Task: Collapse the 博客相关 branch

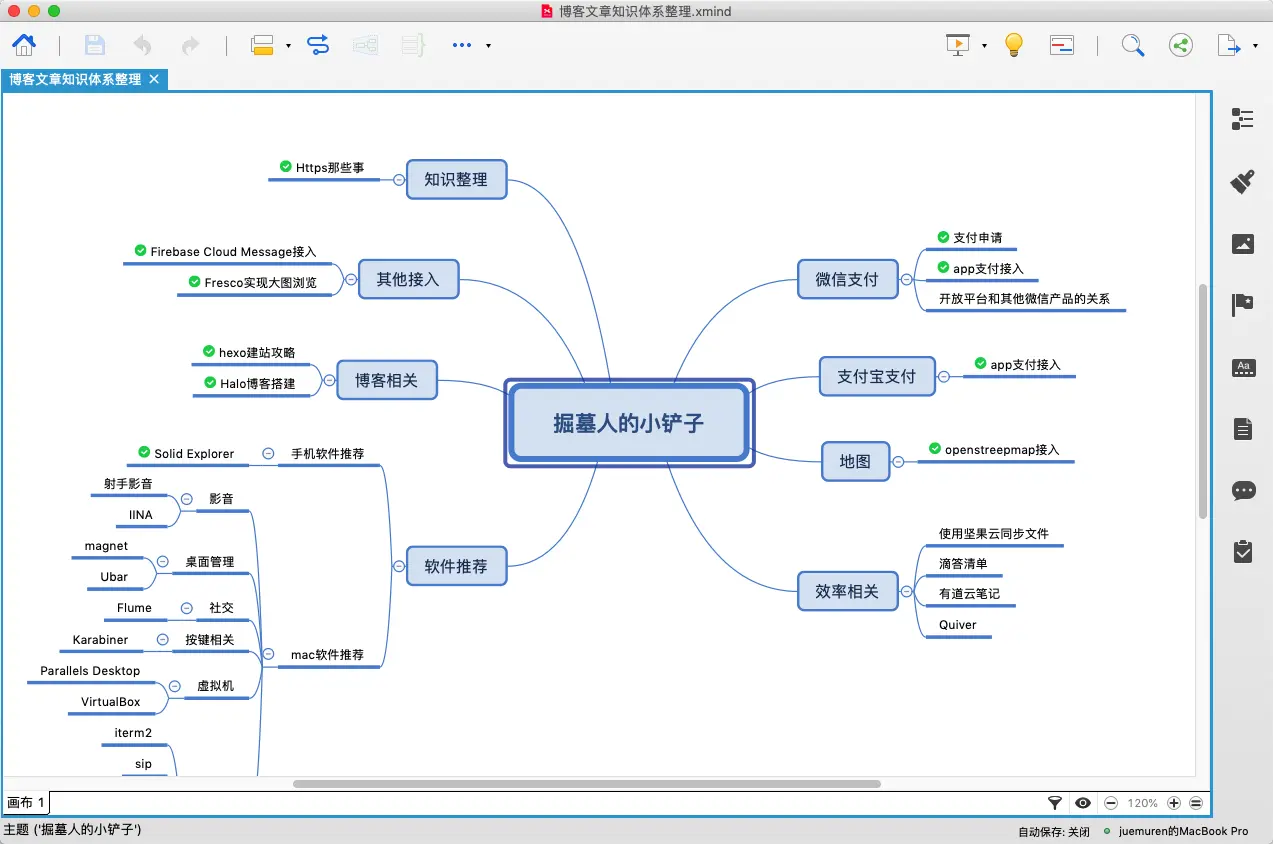Action: 329,380
